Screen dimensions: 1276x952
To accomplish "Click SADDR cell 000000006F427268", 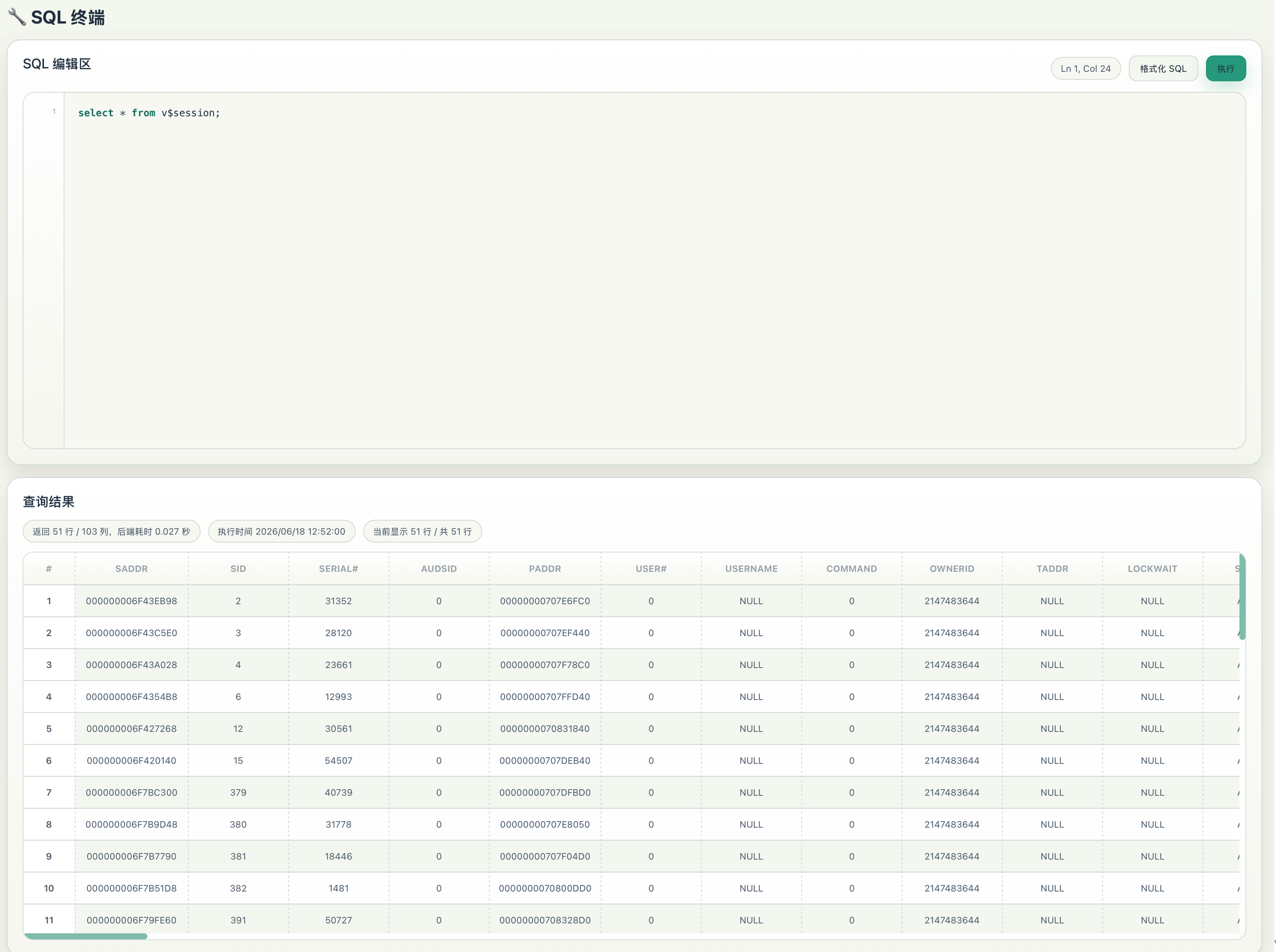I will coord(132,729).
